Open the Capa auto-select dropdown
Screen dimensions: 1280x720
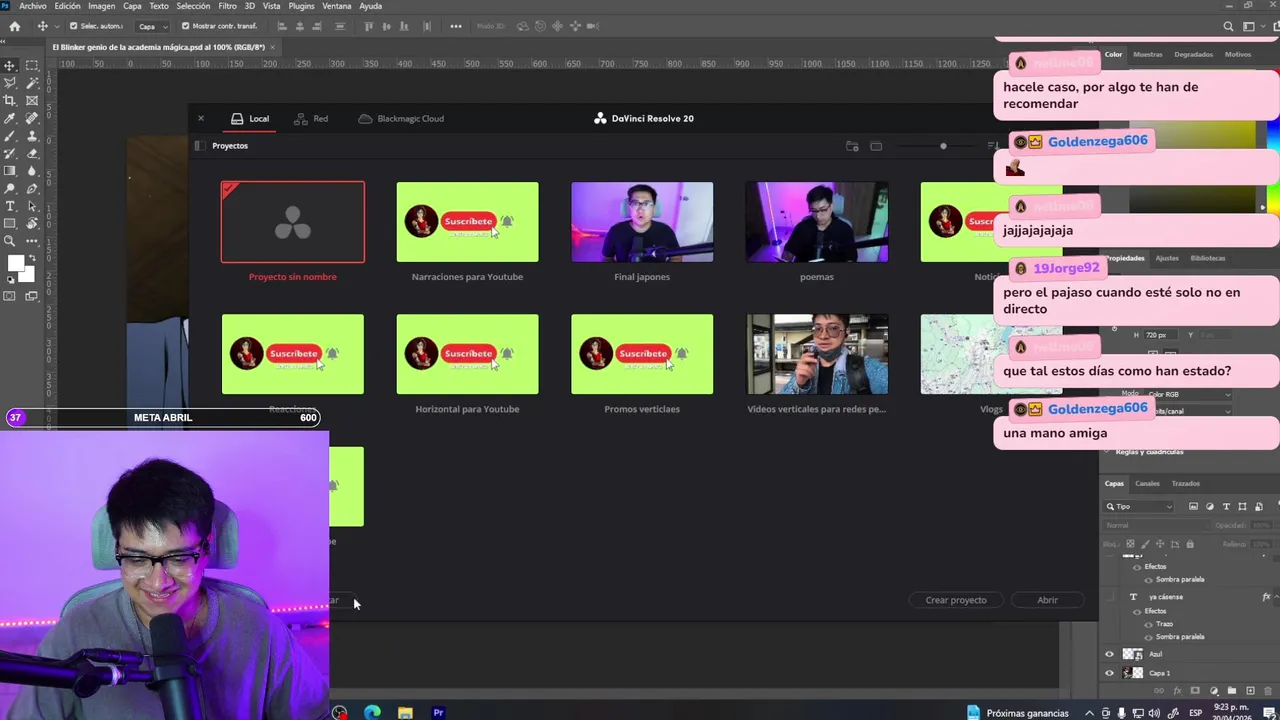pyautogui.click(x=154, y=26)
